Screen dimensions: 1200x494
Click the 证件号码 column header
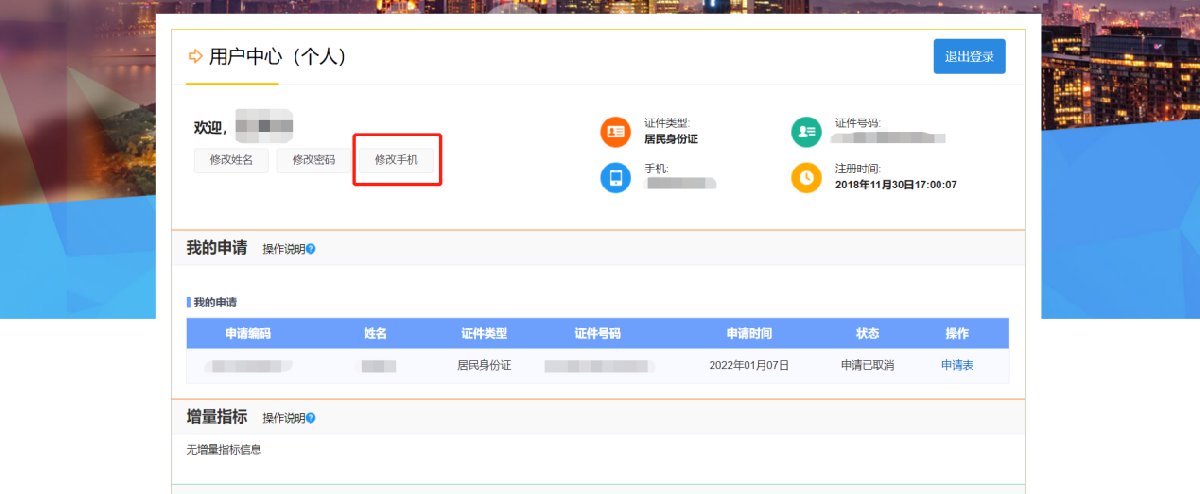tap(598, 334)
